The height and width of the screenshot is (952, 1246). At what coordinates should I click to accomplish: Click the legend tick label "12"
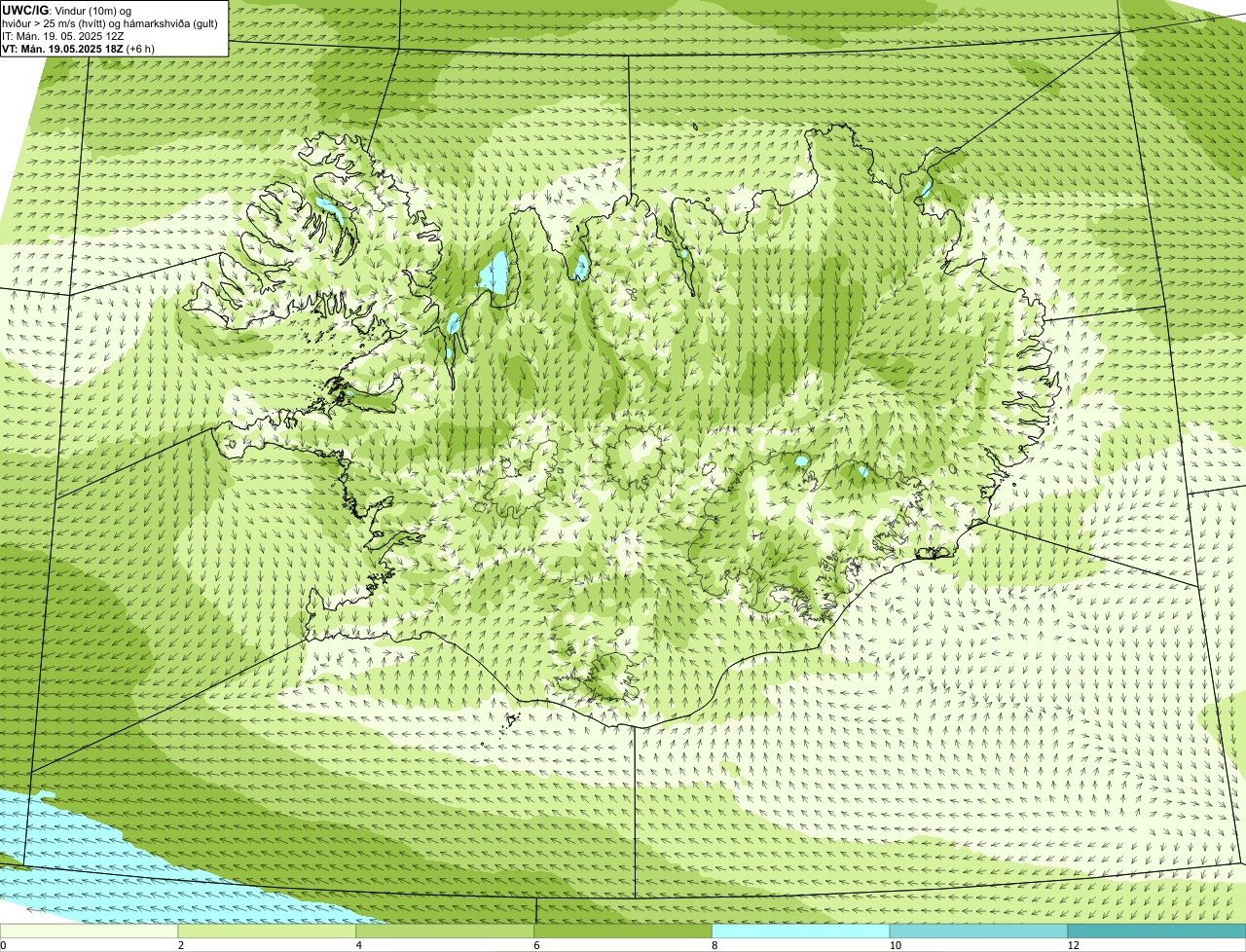(x=1073, y=945)
